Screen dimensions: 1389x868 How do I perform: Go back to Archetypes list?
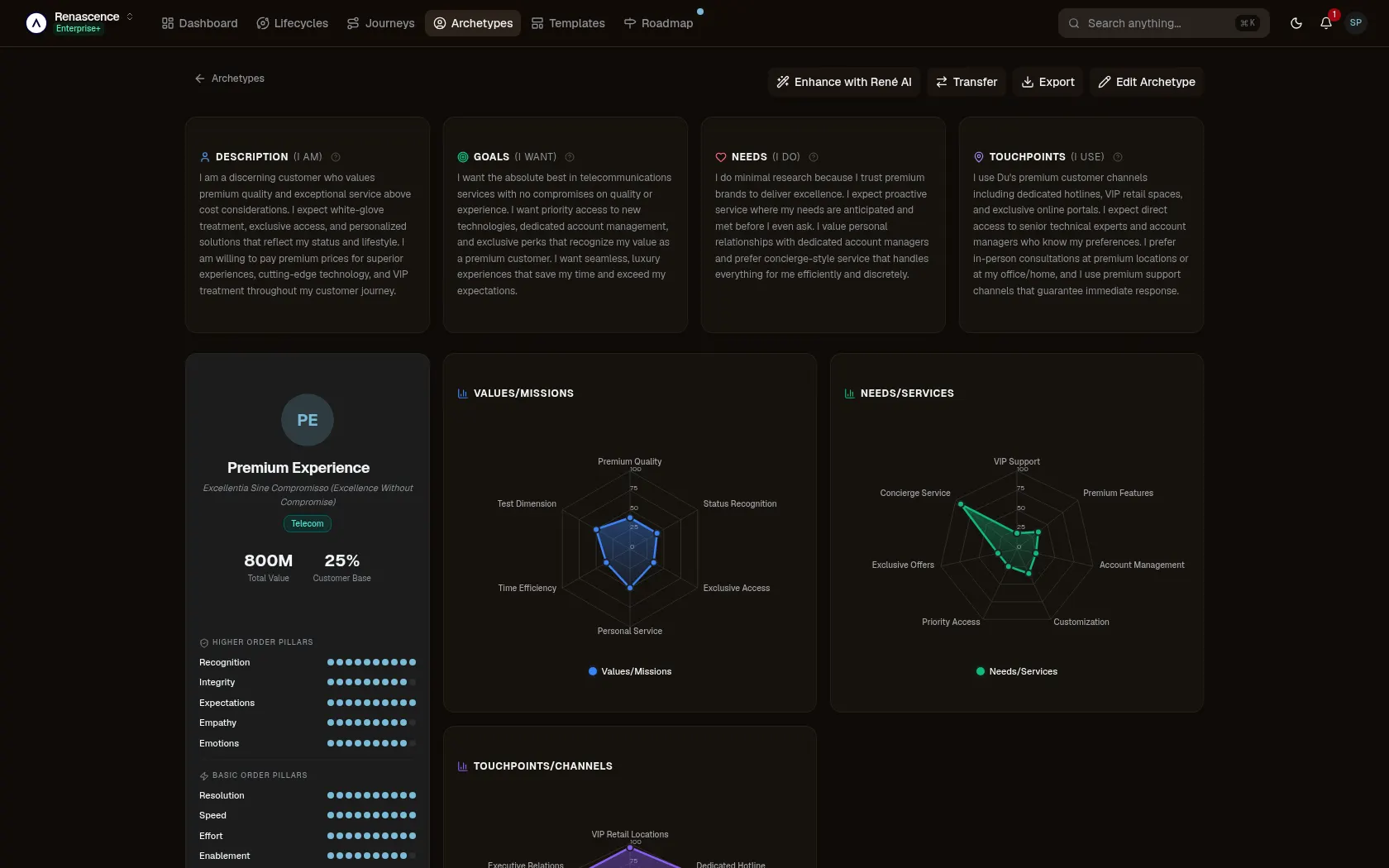point(230,79)
